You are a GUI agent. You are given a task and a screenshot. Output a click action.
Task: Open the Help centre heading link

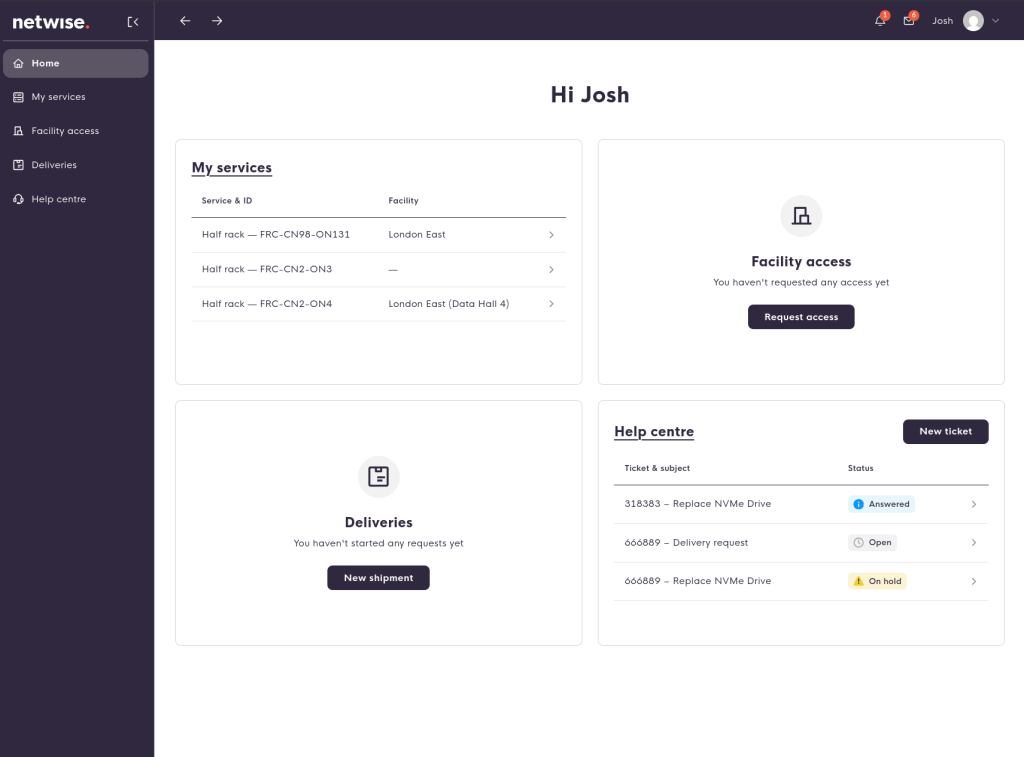(x=654, y=432)
